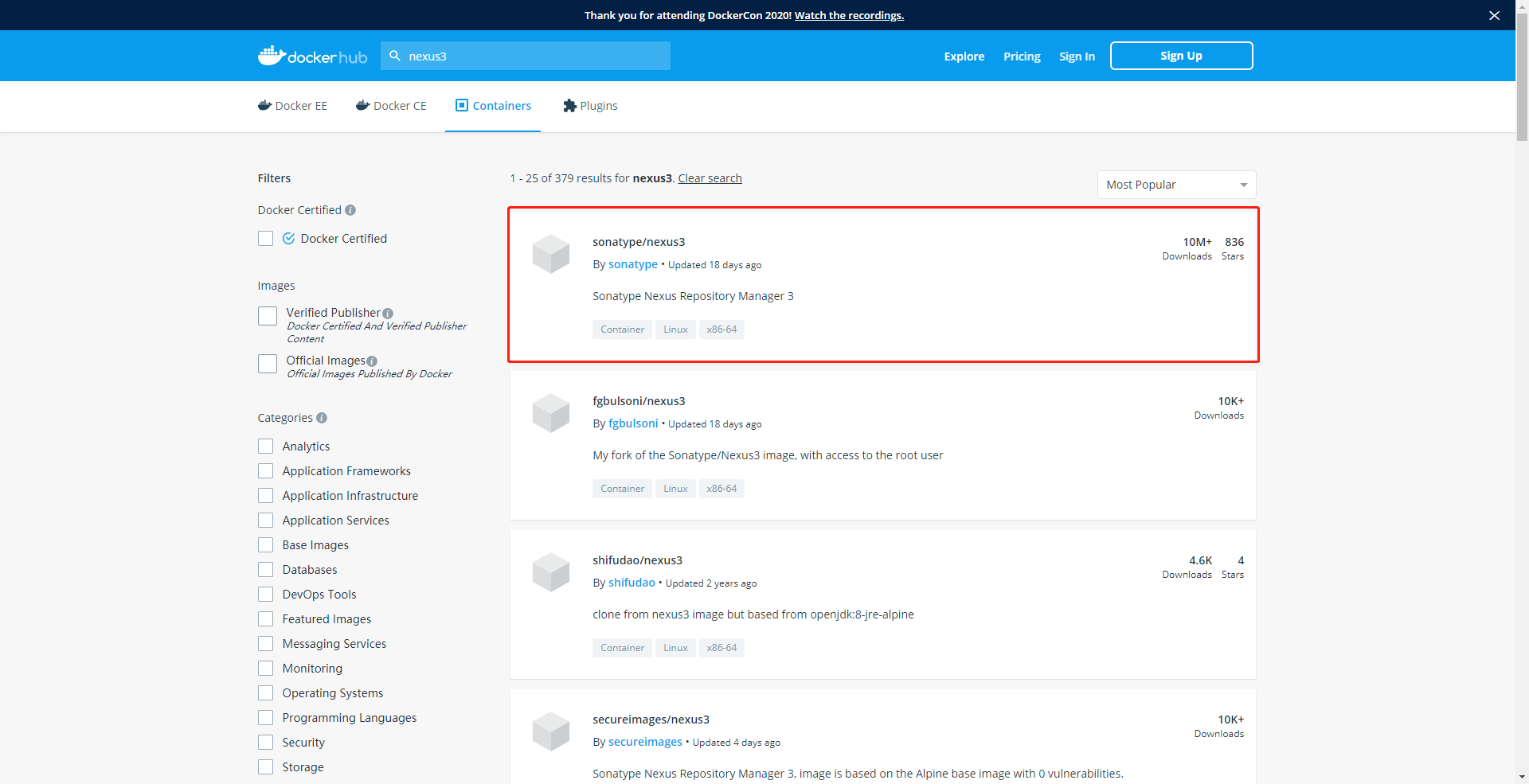This screenshot has width=1529, height=784.
Task: Click the Linux tag on fgbulsoni/nexus3
Action: [x=675, y=489]
